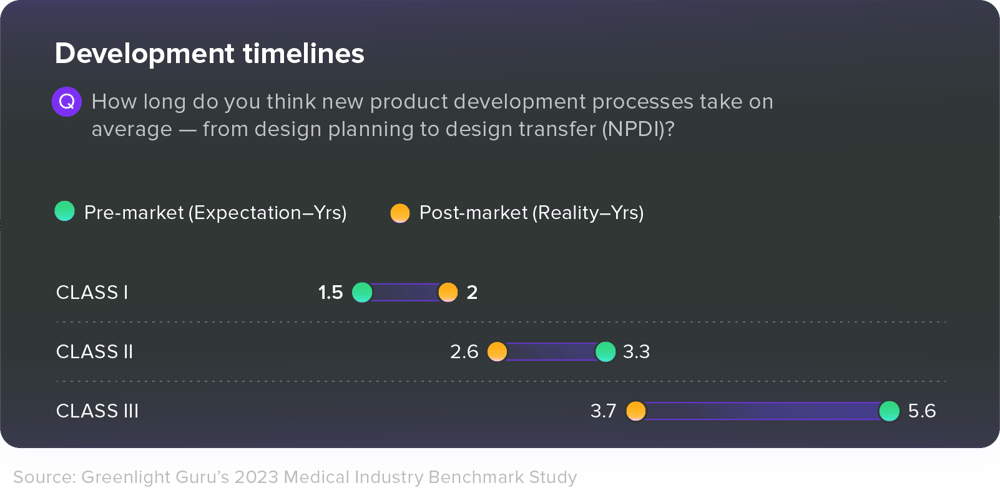Click the purple range bar for CLASS I
Viewport: 1000px width, 488px height.
[x=405, y=293]
